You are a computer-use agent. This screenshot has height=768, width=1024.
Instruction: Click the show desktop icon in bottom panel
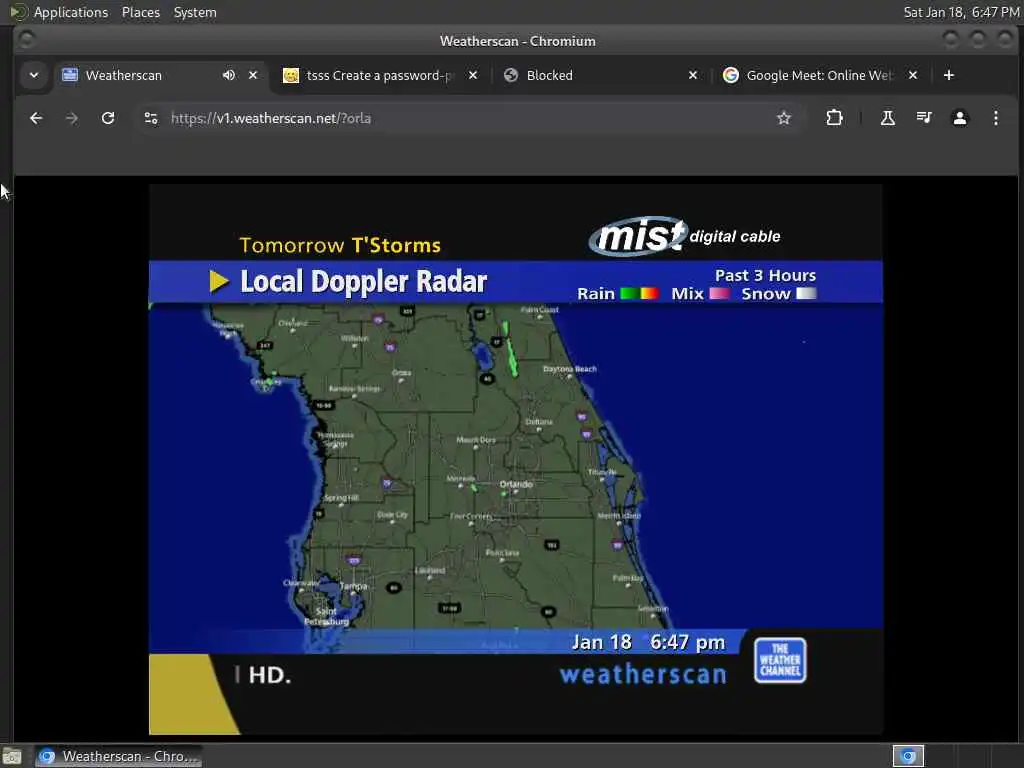tap(12, 756)
